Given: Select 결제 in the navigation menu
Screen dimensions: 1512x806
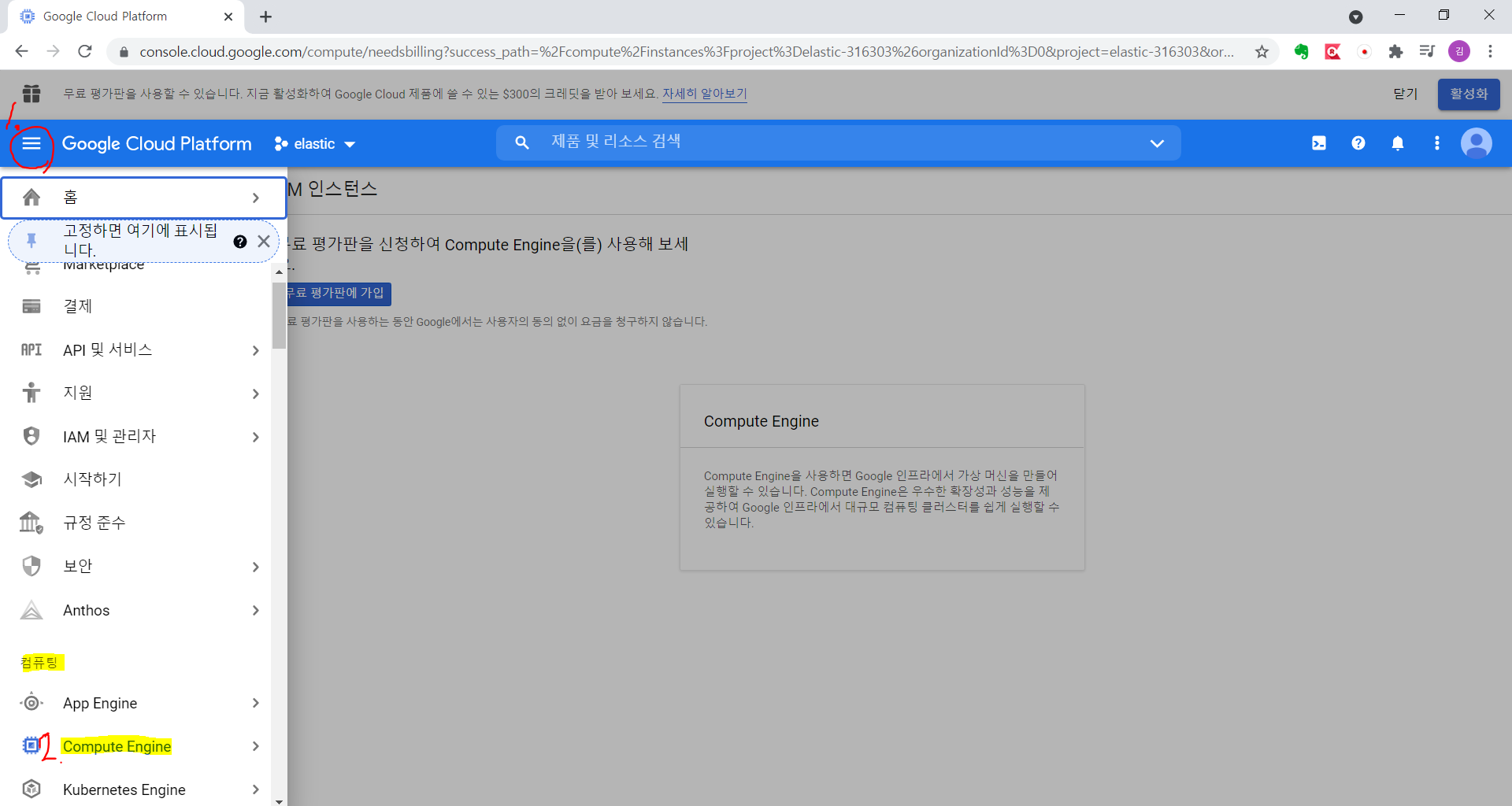Looking at the screenshot, I should pos(135,306).
